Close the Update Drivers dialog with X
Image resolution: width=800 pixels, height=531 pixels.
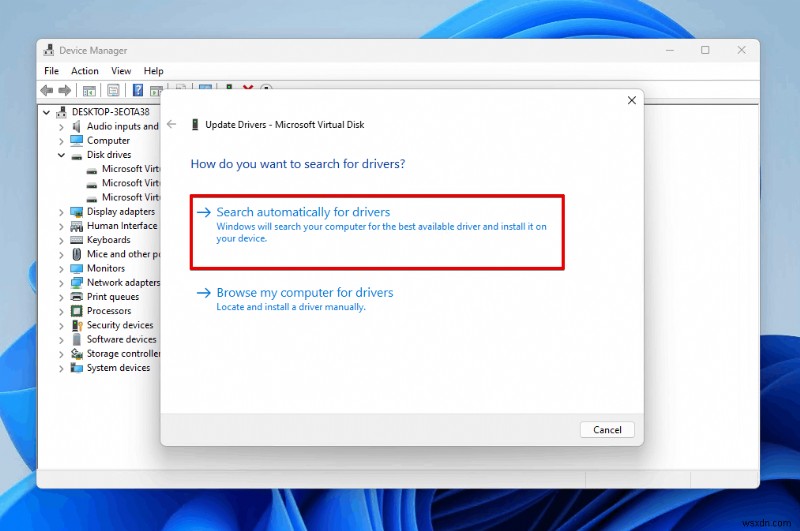tap(632, 100)
